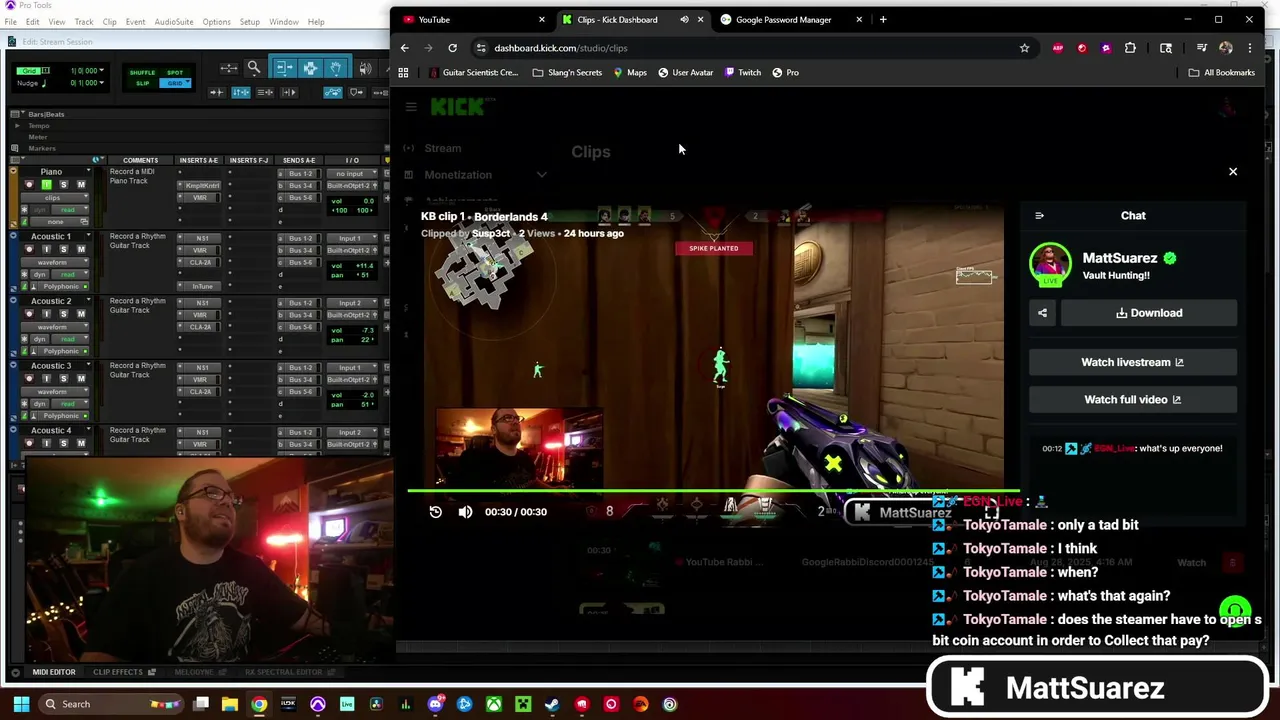This screenshot has width=1280, height=720.
Task: Click the Download clip button
Action: 1149,313
